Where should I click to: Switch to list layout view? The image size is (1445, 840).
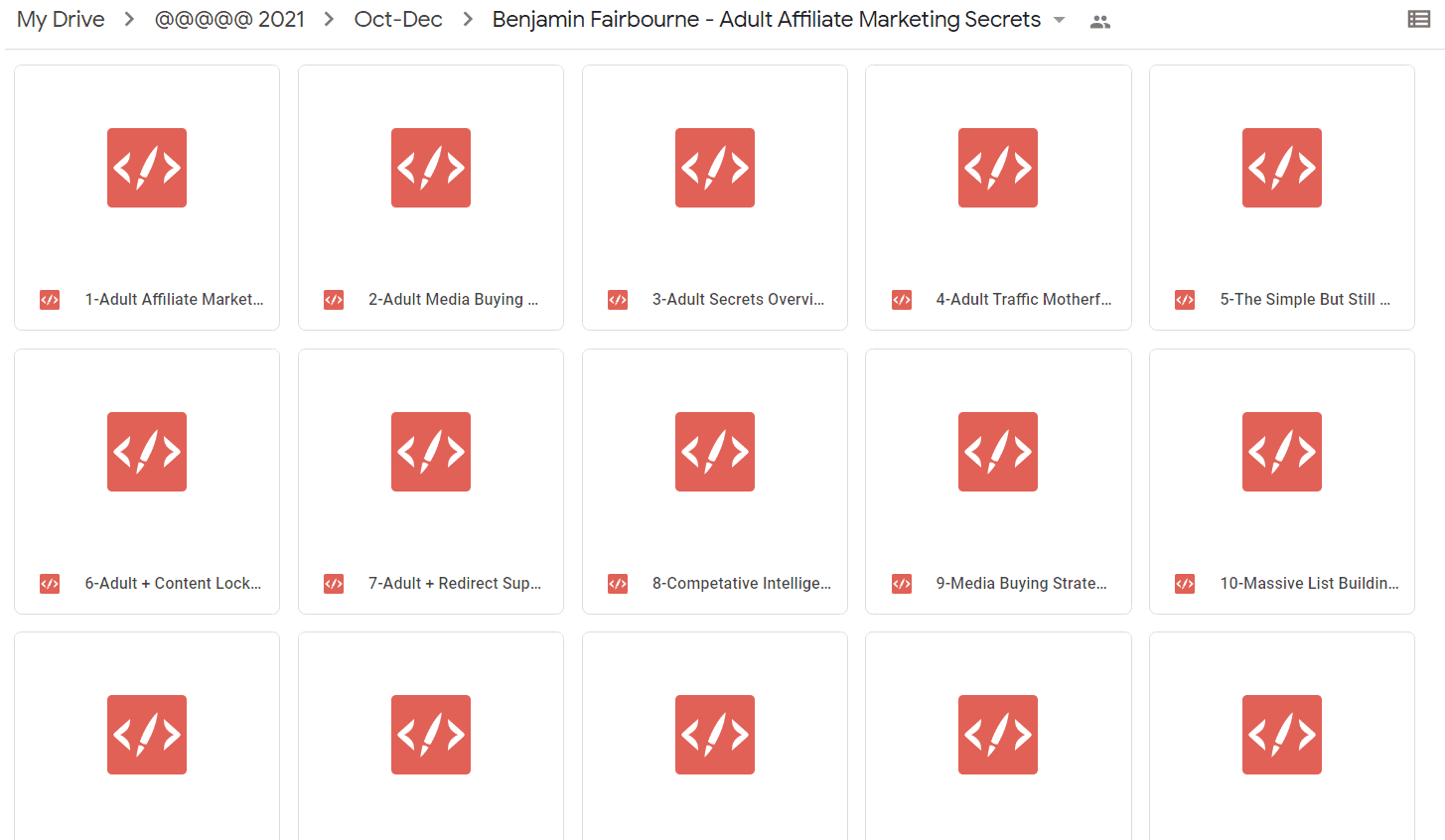pos(1419,19)
